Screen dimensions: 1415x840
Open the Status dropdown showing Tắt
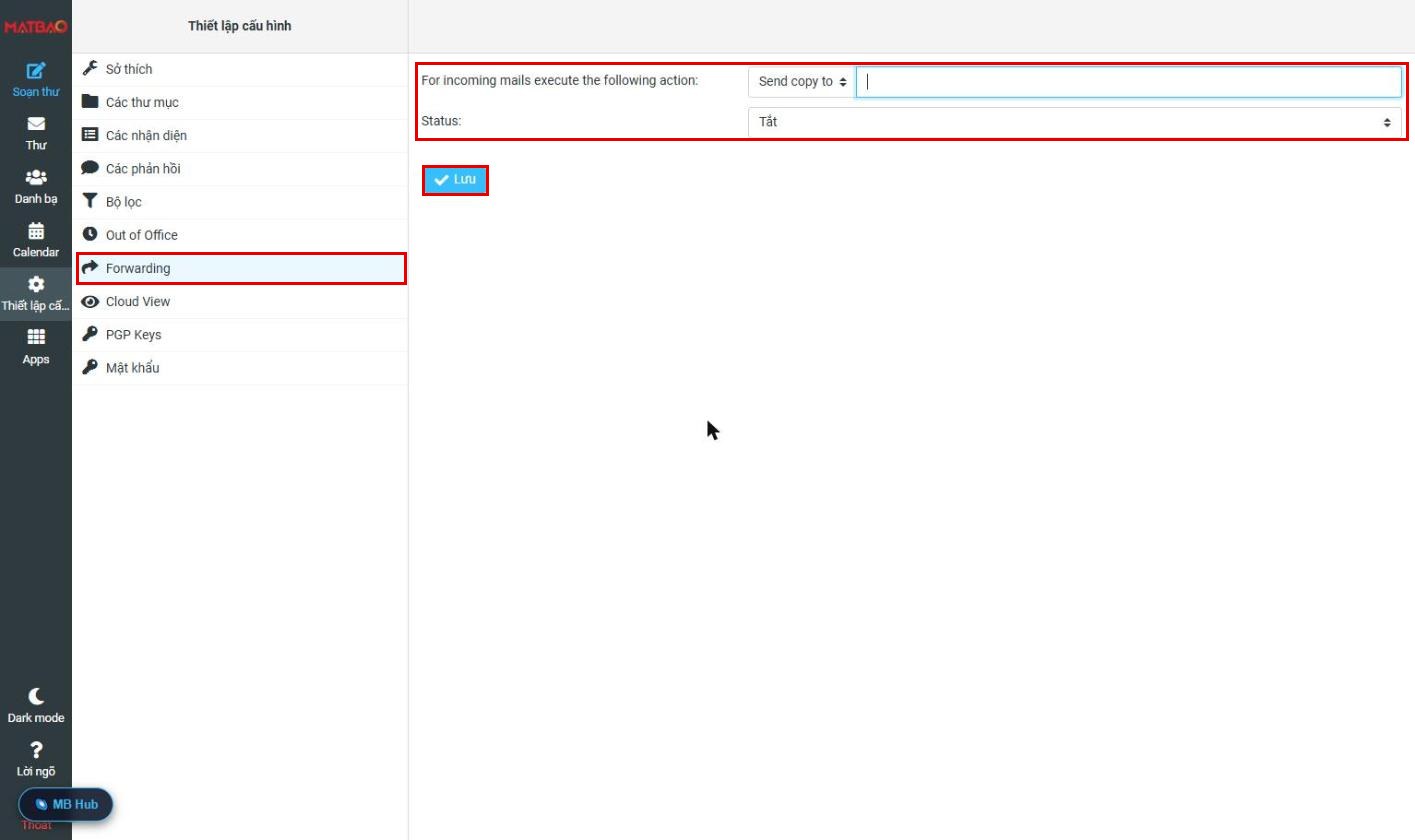click(1075, 122)
